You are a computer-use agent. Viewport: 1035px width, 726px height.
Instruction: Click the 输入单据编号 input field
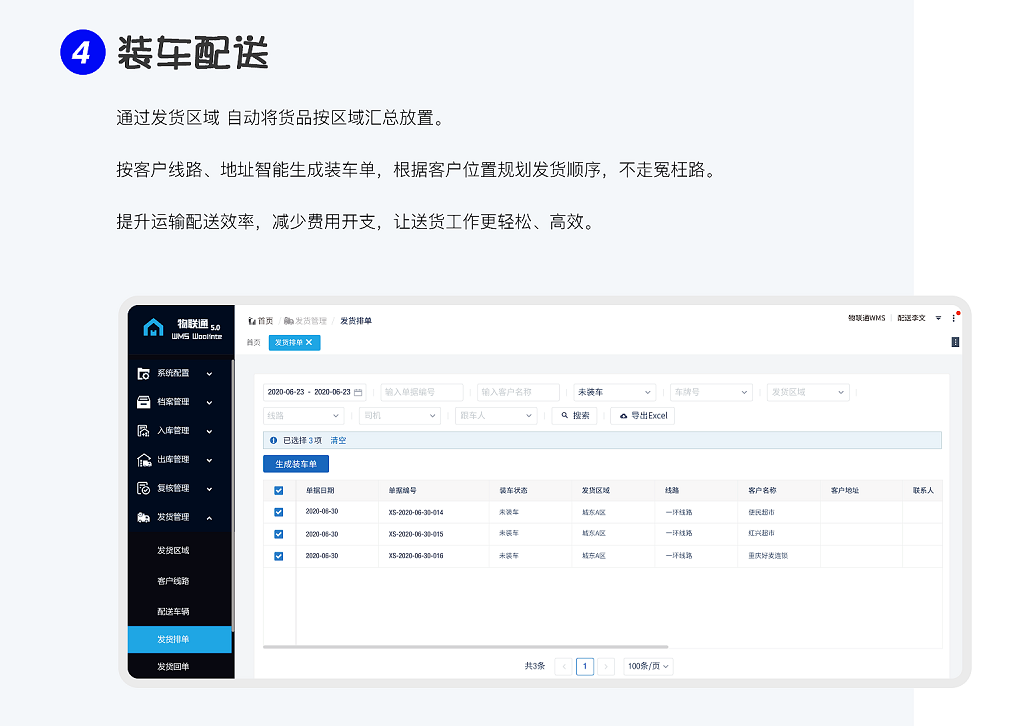422,392
